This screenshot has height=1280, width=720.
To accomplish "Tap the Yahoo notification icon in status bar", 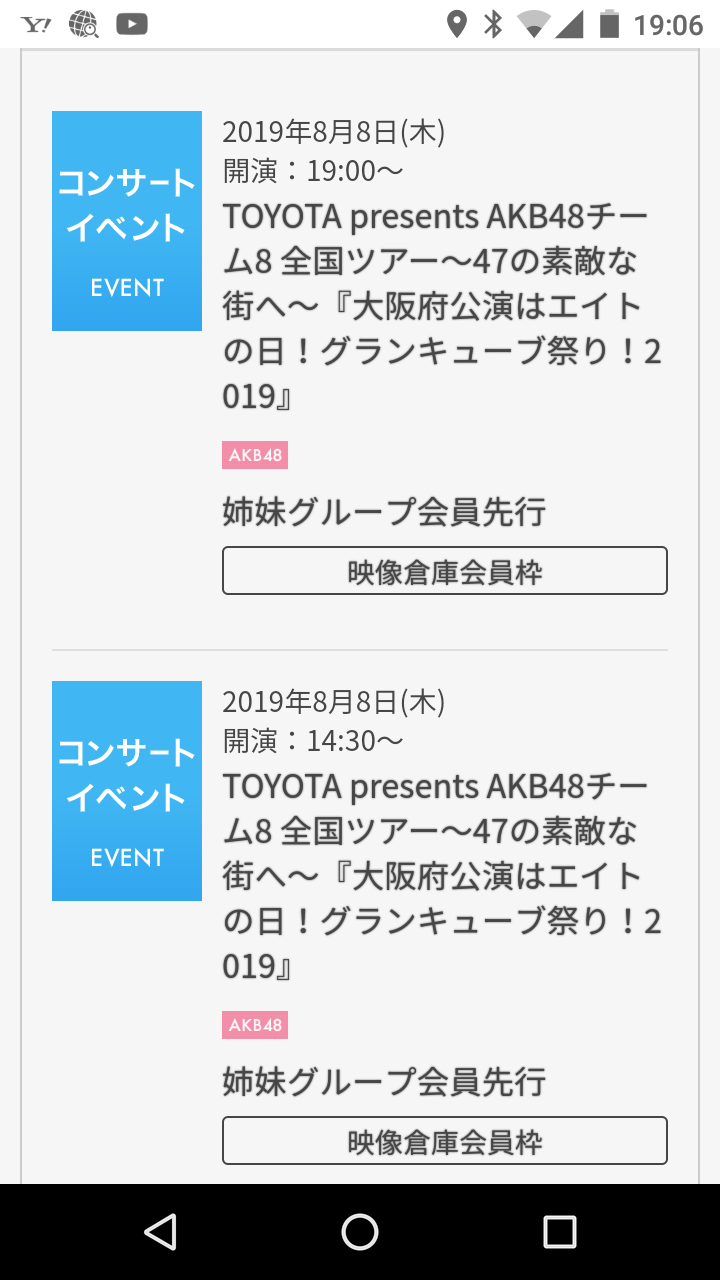I will tap(36, 24).
